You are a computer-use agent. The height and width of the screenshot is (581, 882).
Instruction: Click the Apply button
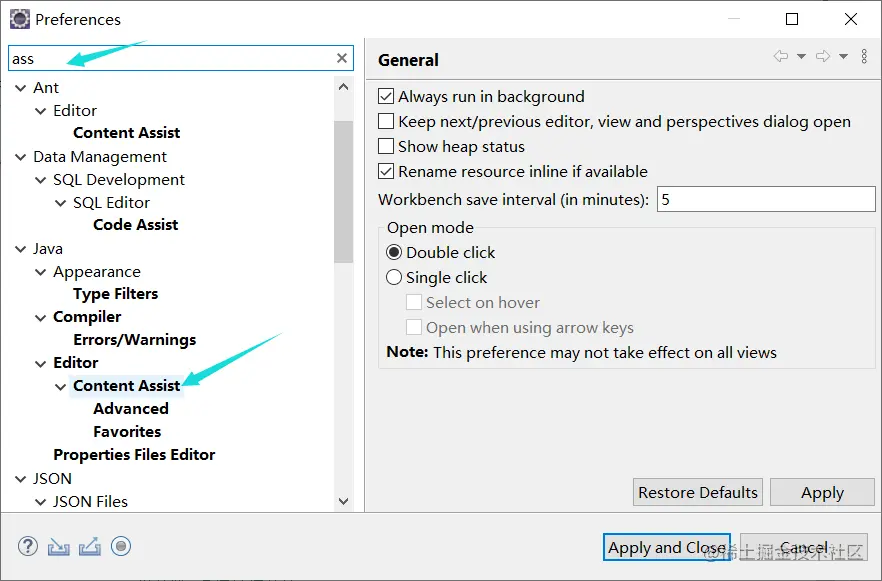coord(822,492)
